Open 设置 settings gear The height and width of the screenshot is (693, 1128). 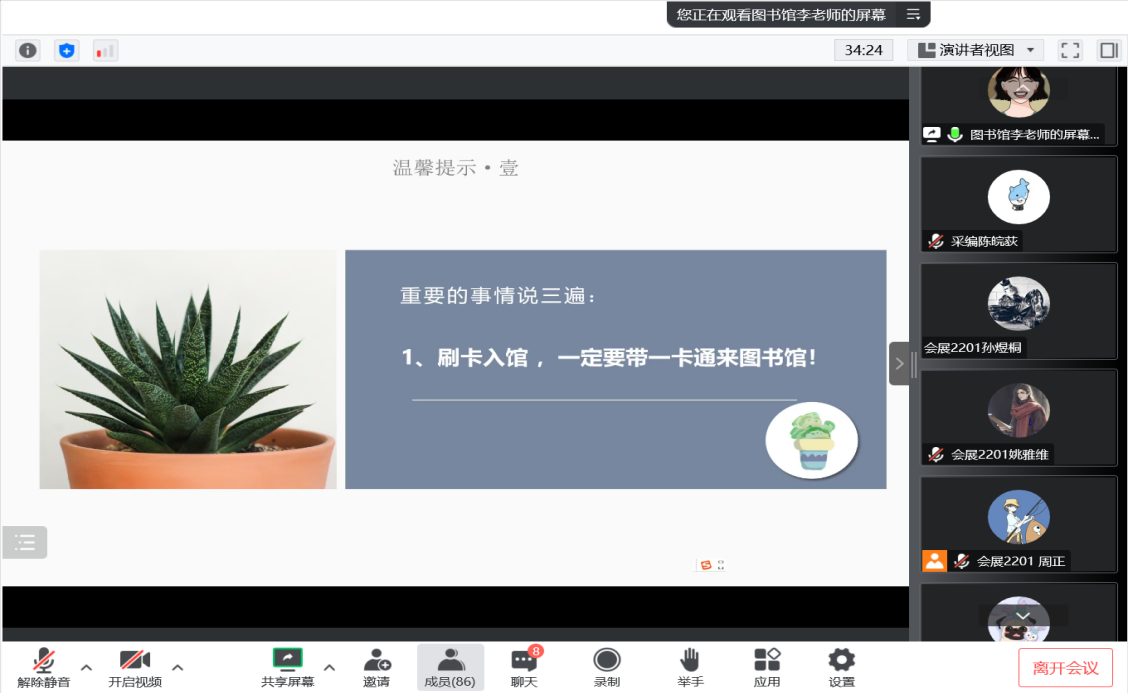(x=841, y=667)
